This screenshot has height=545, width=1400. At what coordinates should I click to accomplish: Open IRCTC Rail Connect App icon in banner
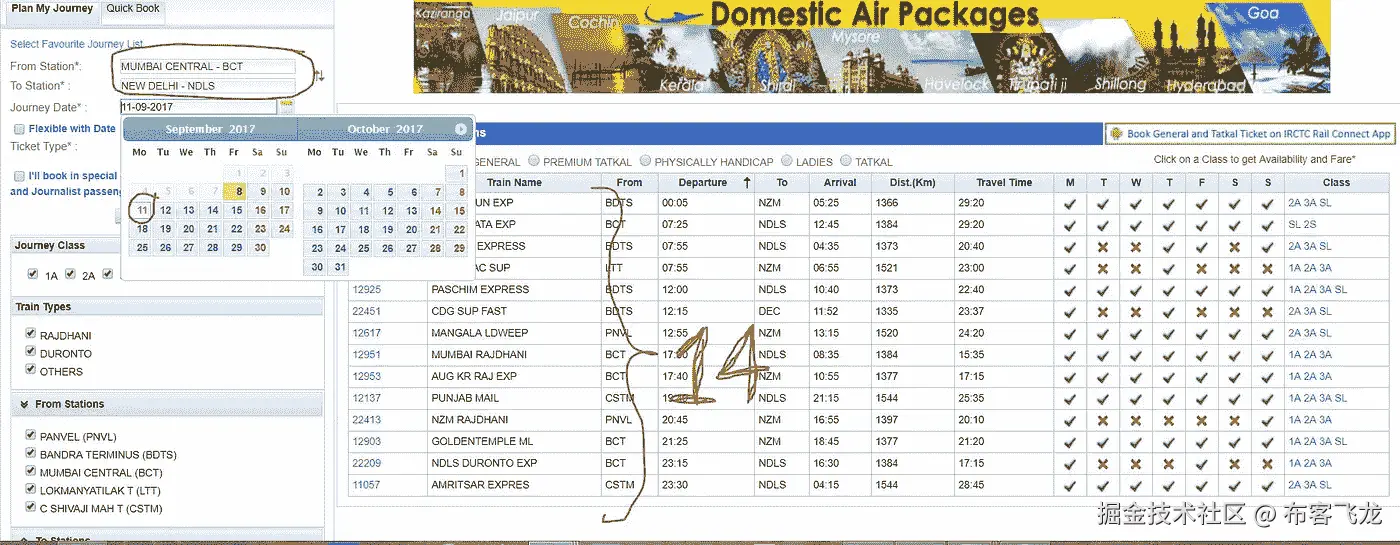[x=1115, y=134]
